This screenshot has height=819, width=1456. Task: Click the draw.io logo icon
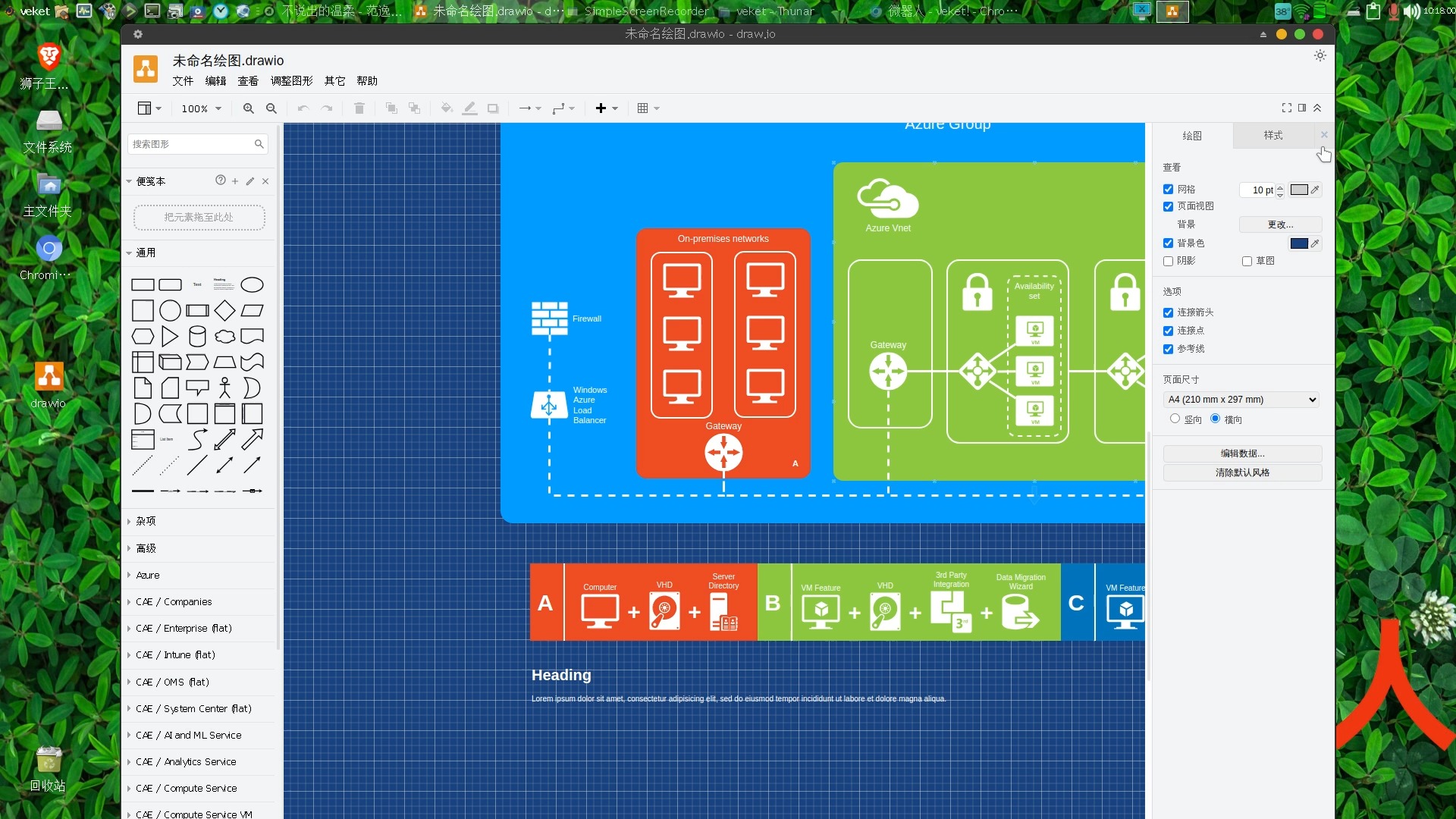click(146, 69)
